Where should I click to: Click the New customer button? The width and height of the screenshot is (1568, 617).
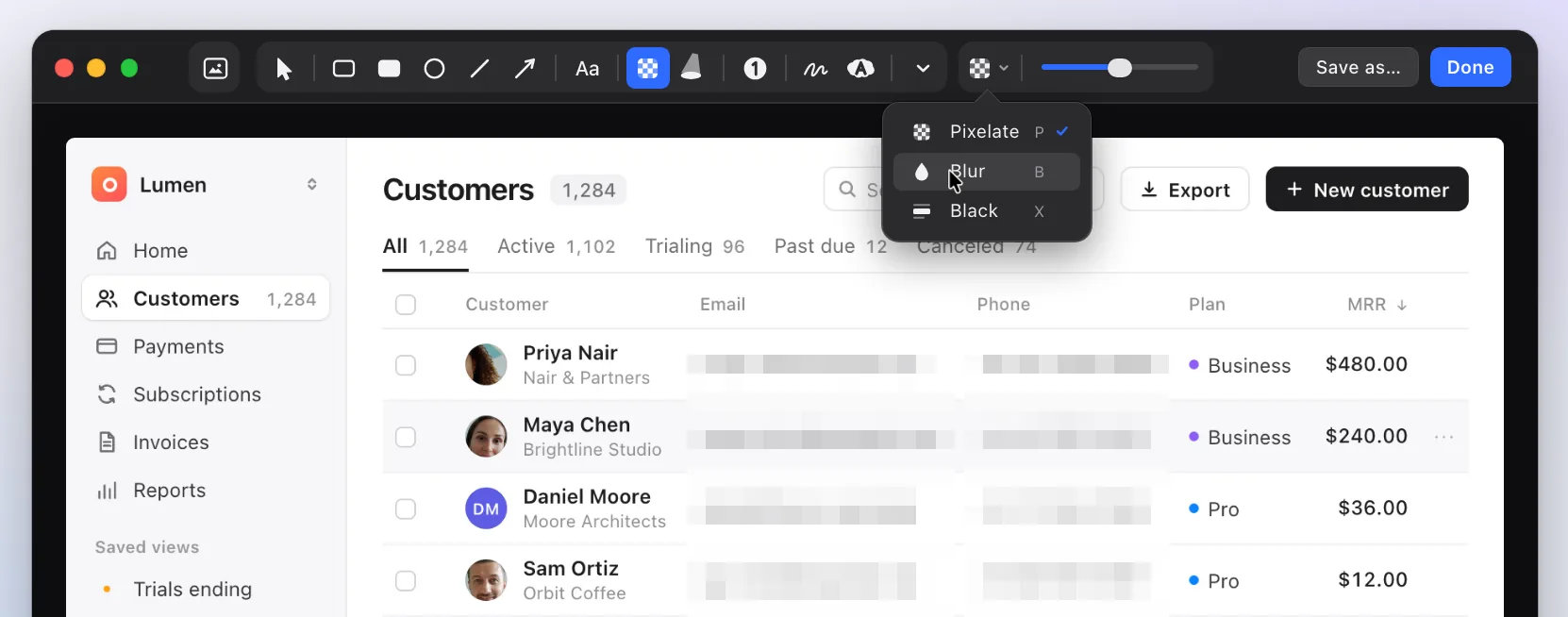click(1367, 190)
